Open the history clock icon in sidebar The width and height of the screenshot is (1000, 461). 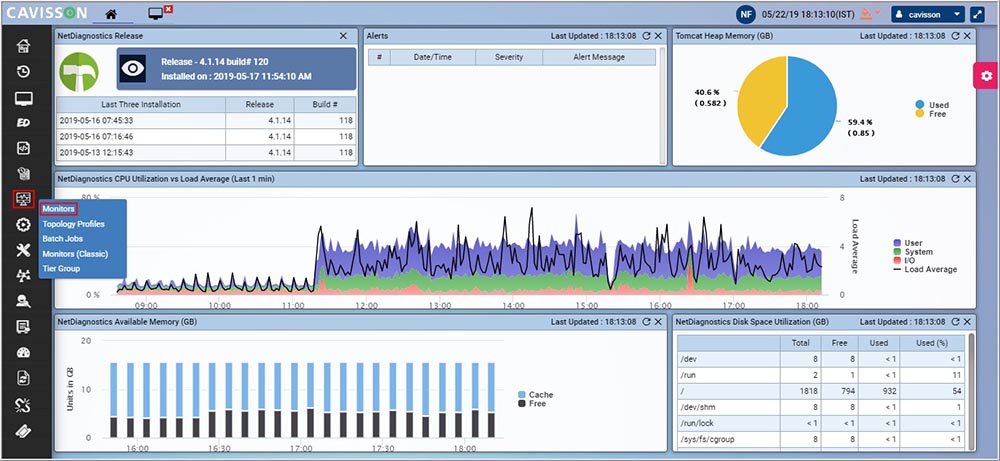click(24, 71)
